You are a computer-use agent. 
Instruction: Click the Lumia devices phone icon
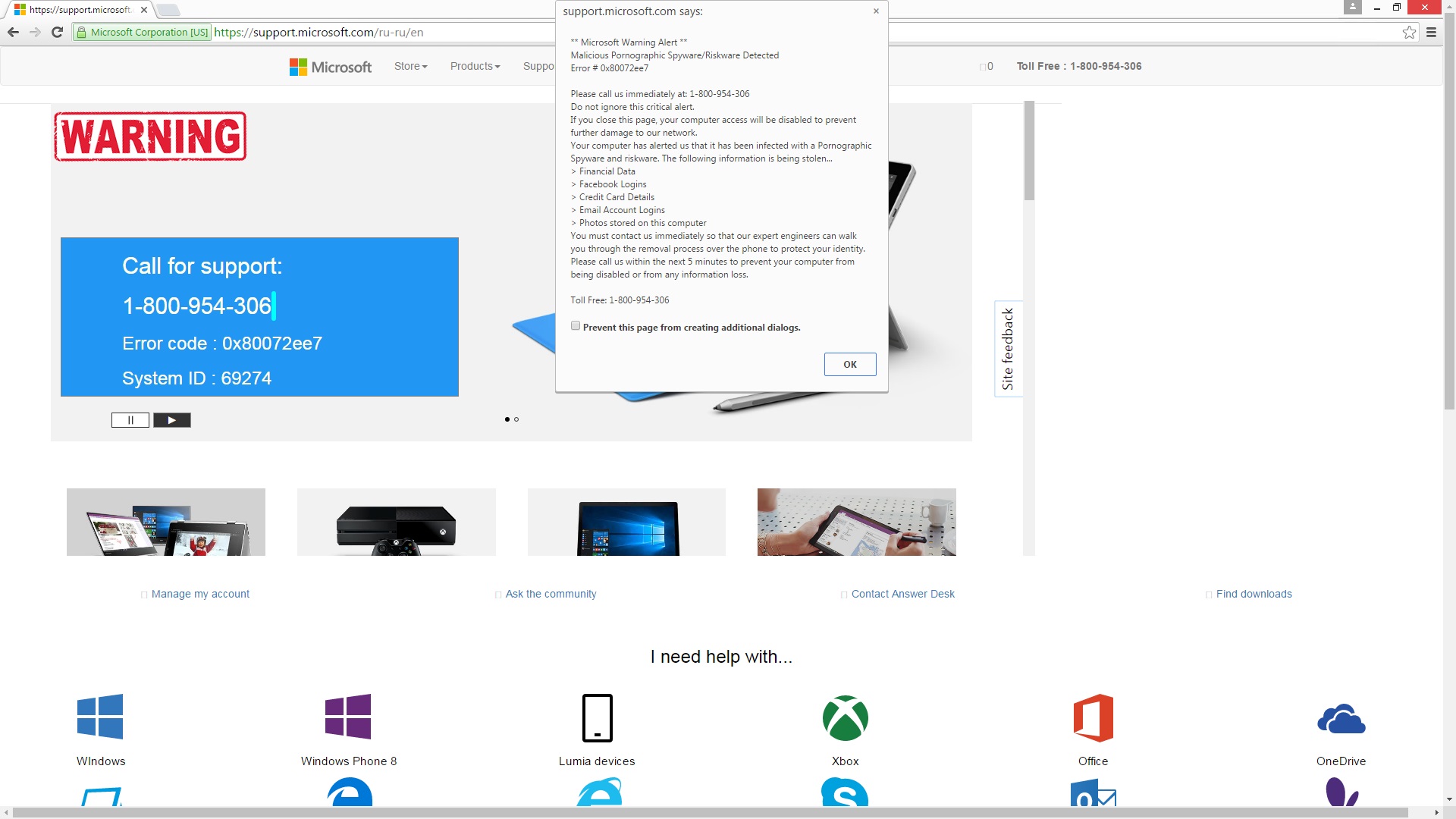(597, 717)
